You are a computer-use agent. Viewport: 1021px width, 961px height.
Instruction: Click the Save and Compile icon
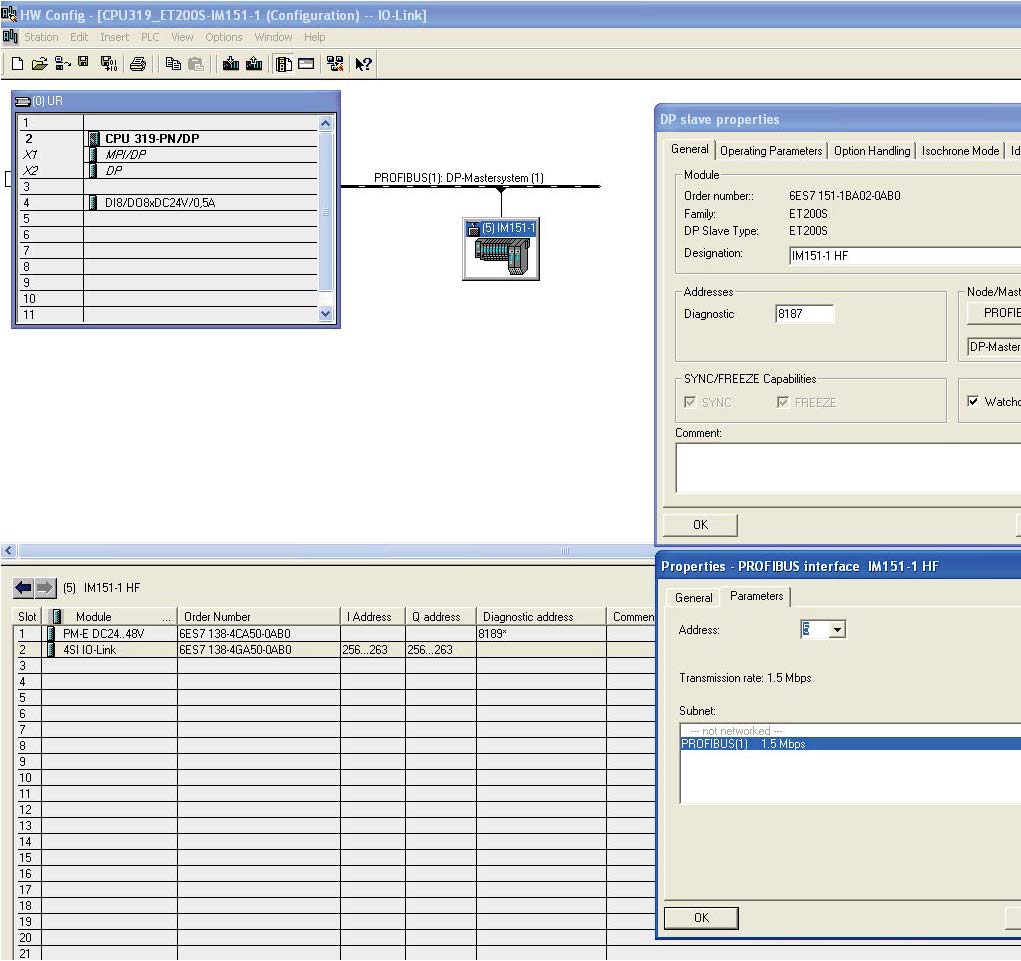109,63
